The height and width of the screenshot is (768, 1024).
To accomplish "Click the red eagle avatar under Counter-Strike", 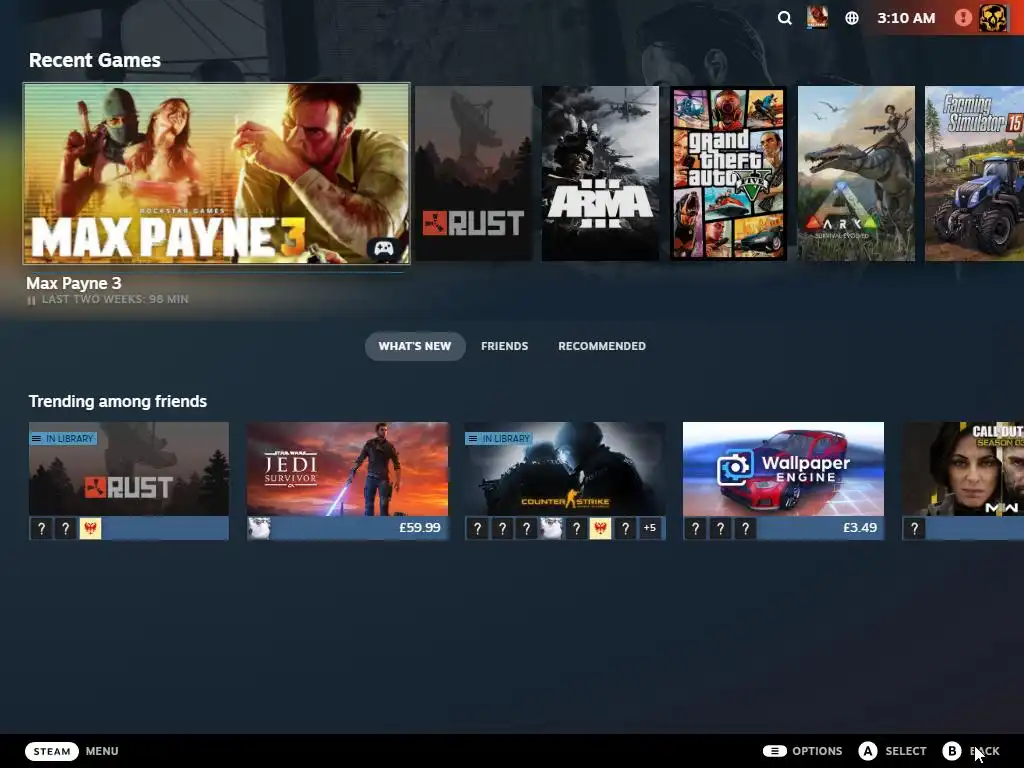I will tap(600, 528).
